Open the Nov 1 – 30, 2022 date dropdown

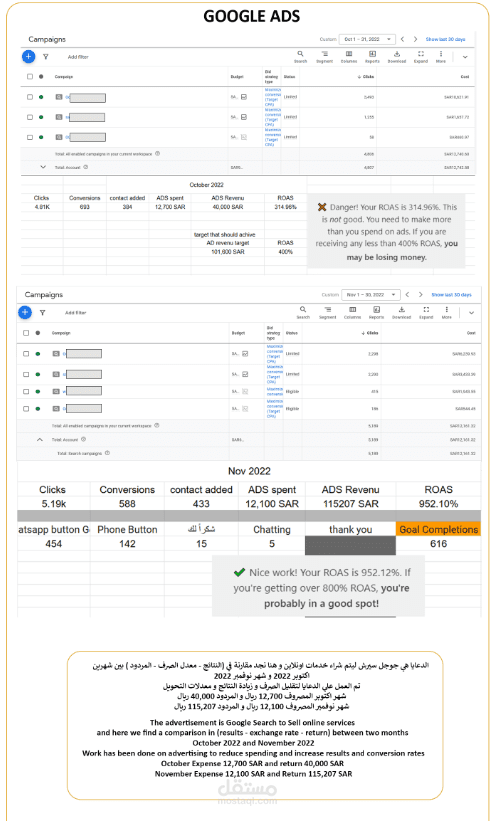point(371,295)
